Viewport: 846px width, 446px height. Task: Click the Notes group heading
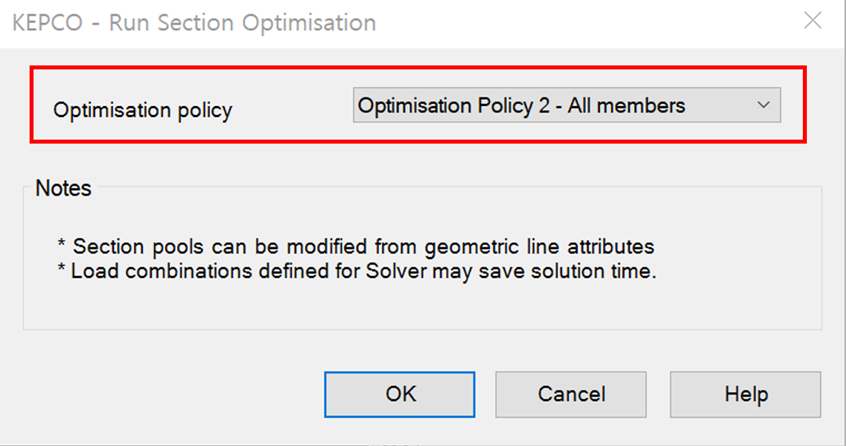63,188
